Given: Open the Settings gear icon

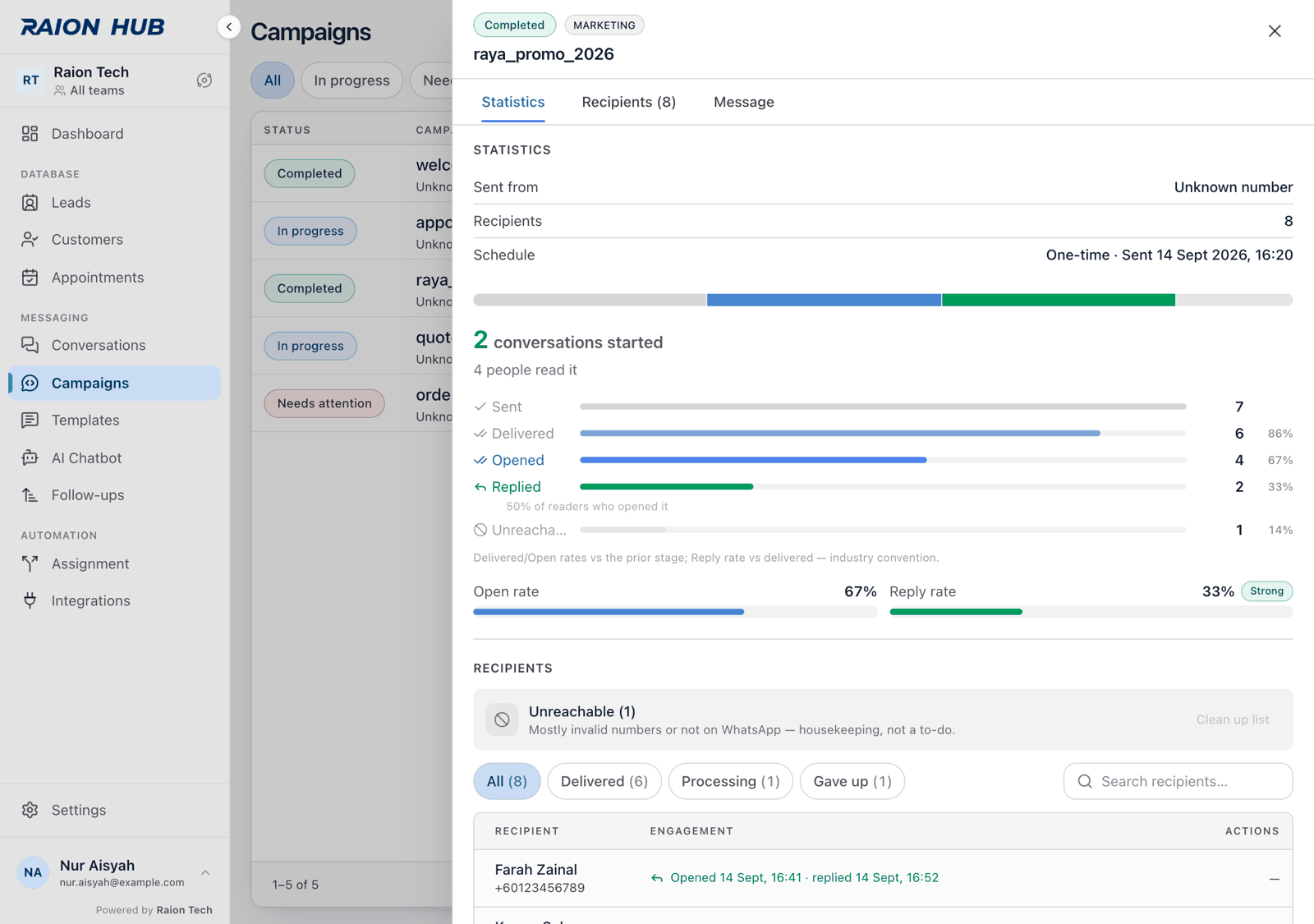Looking at the screenshot, I should click(x=30, y=810).
